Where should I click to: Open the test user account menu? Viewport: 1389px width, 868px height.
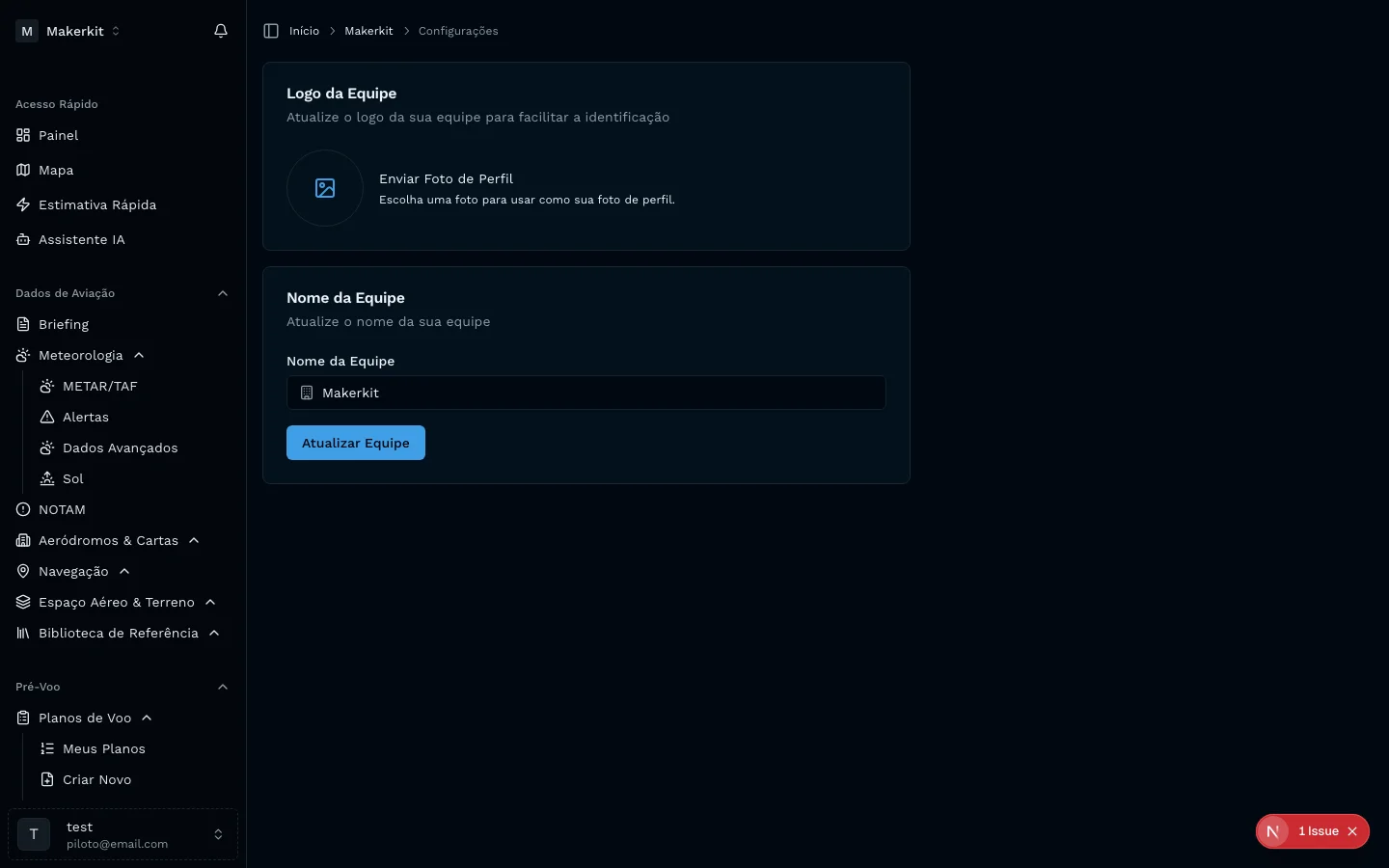(123, 834)
